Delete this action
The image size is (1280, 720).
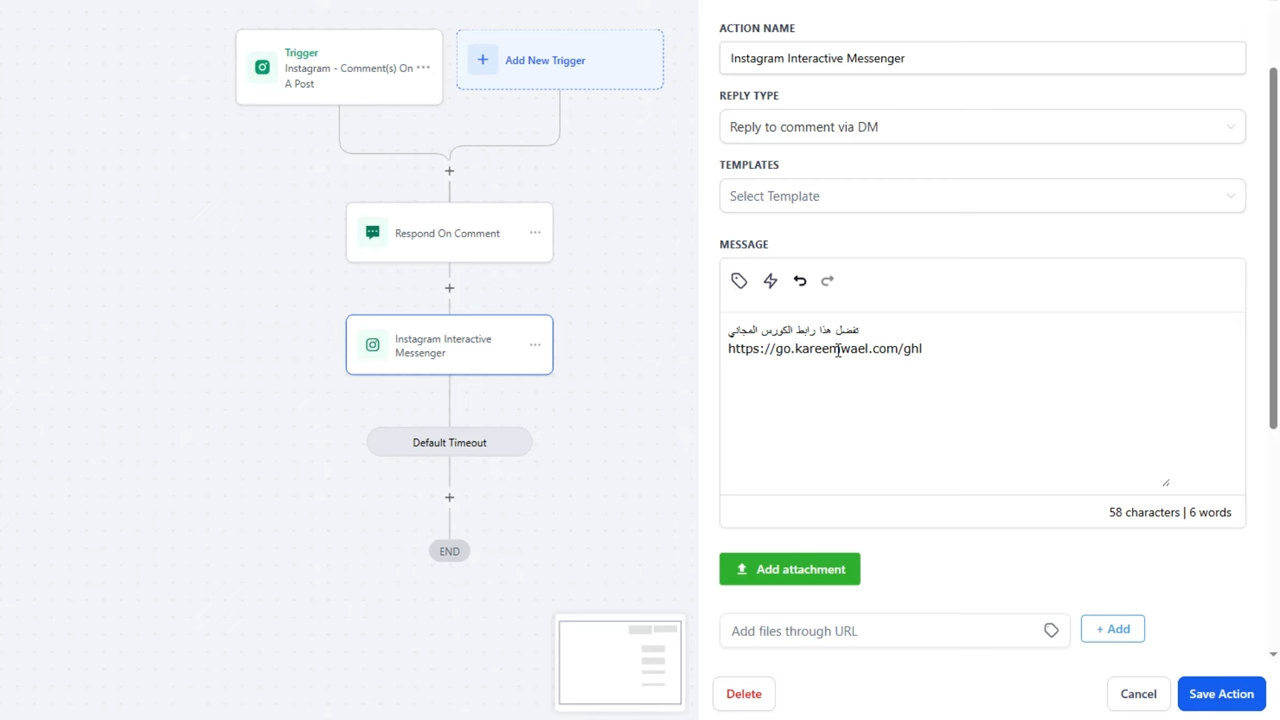[744, 694]
